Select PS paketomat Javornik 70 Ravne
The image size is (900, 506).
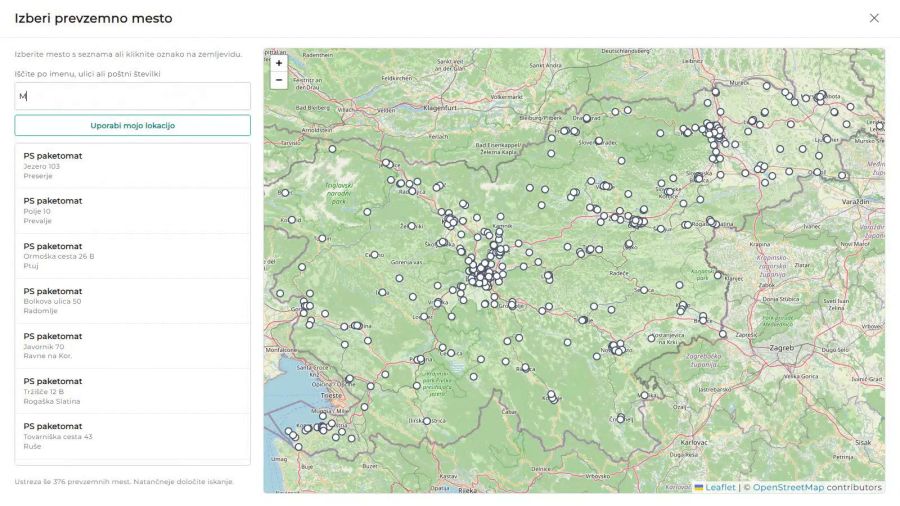133,346
